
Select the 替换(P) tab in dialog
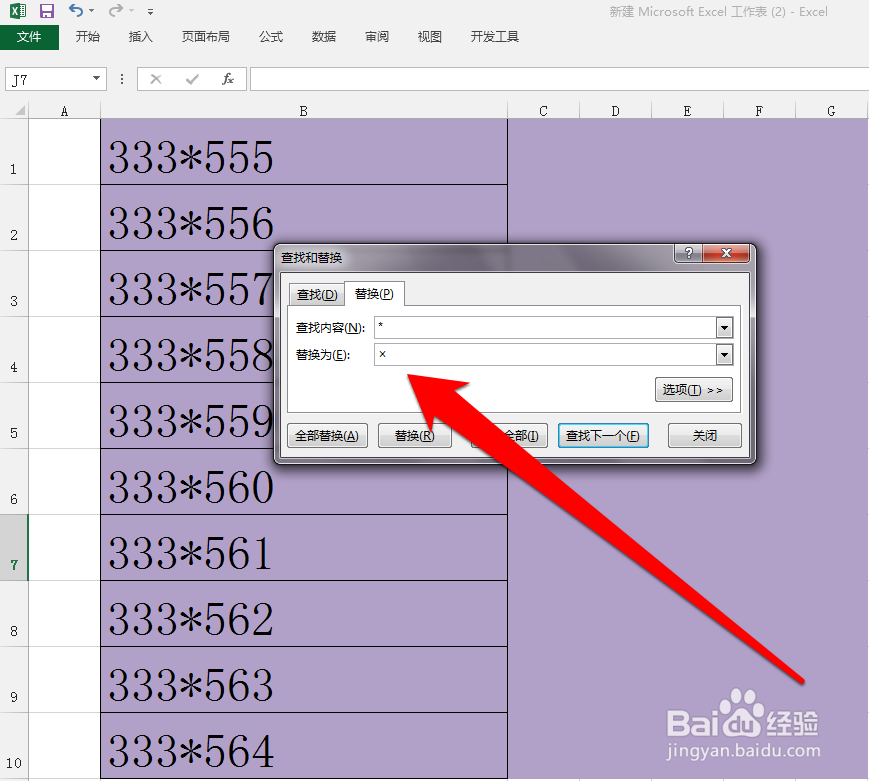[x=374, y=293]
